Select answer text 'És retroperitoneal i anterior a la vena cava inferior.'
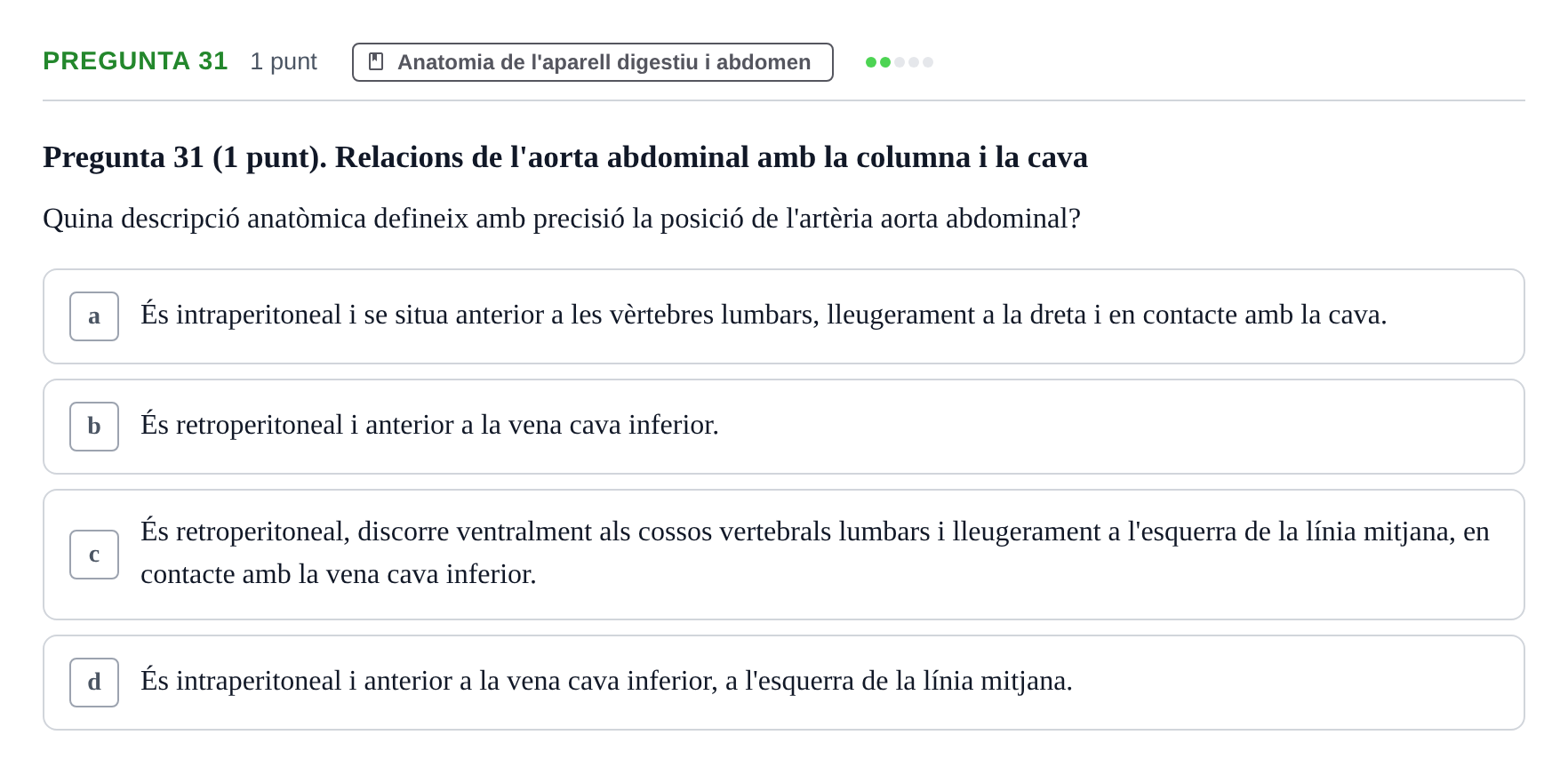The width and height of the screenshot is (1568, 775). (430, 425)
